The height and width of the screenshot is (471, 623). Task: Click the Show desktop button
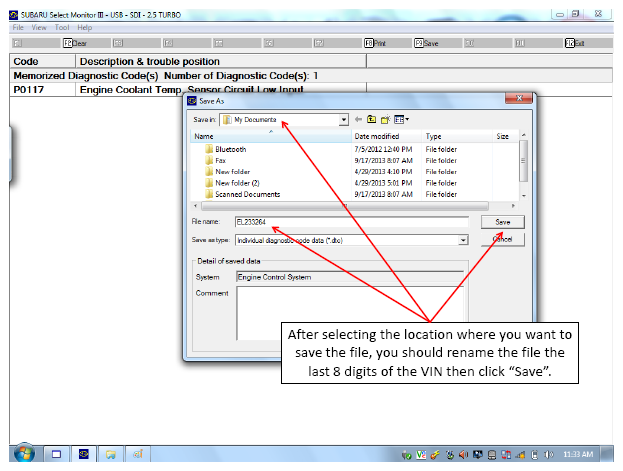tap(607, 454)
